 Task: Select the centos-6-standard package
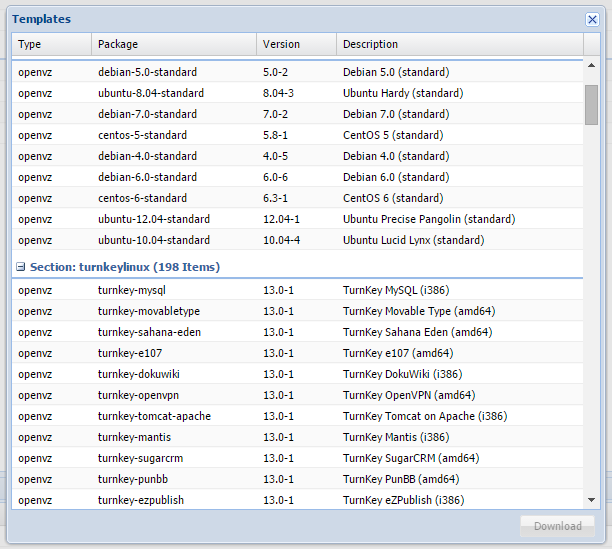click(x=142, y=198)
